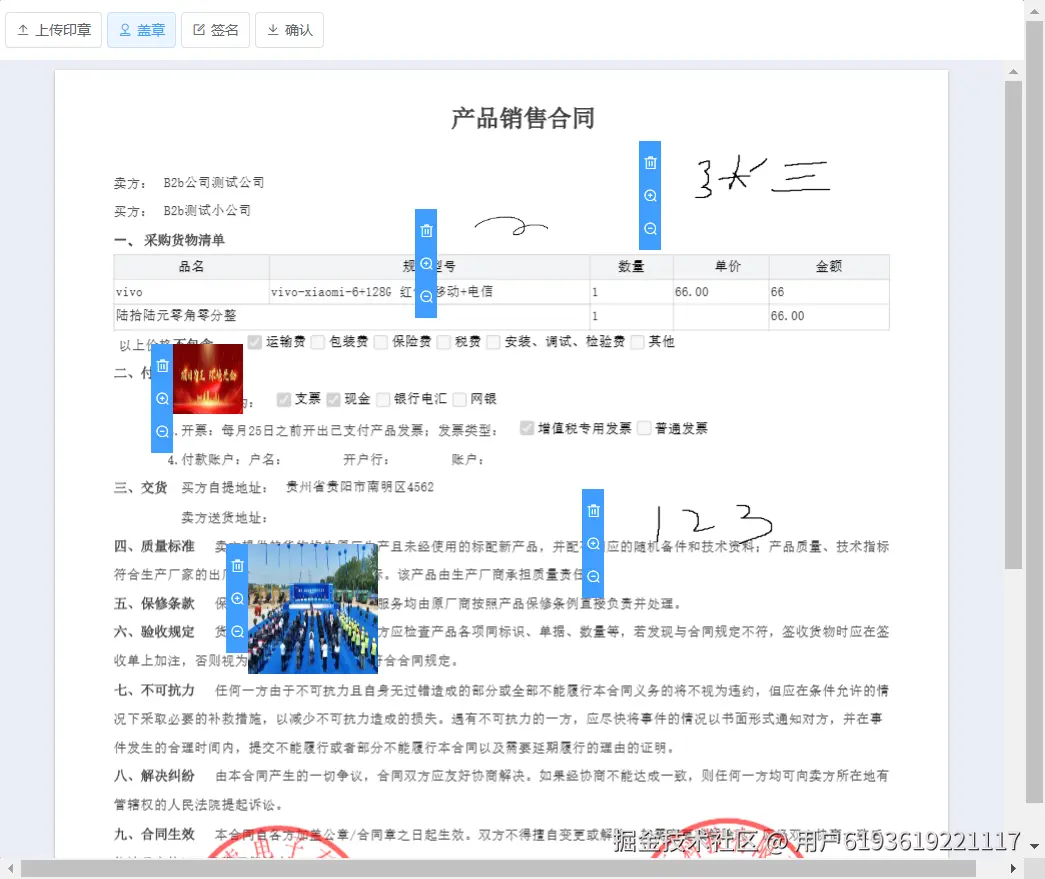
Task: Click the 陆拾陆元零角零分整 total text
Action: click(177, 315)
